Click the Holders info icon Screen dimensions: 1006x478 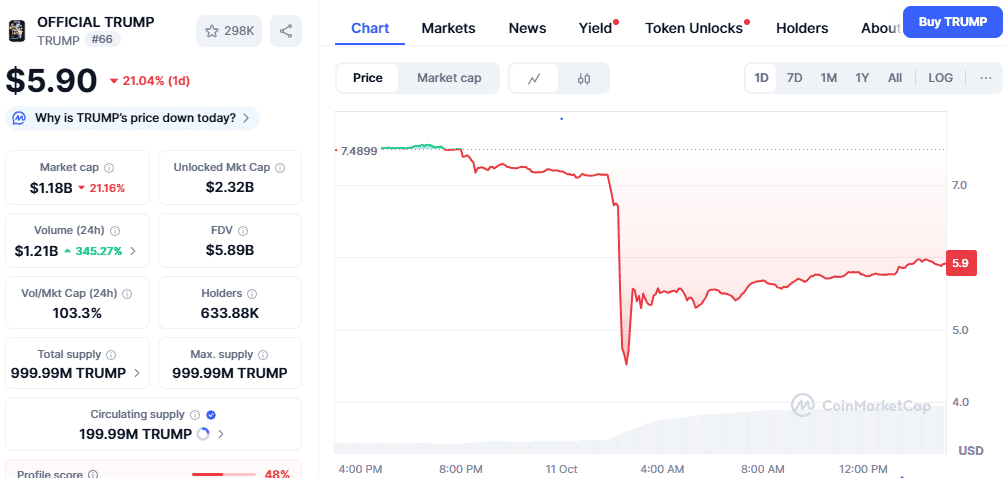(251, 294)
